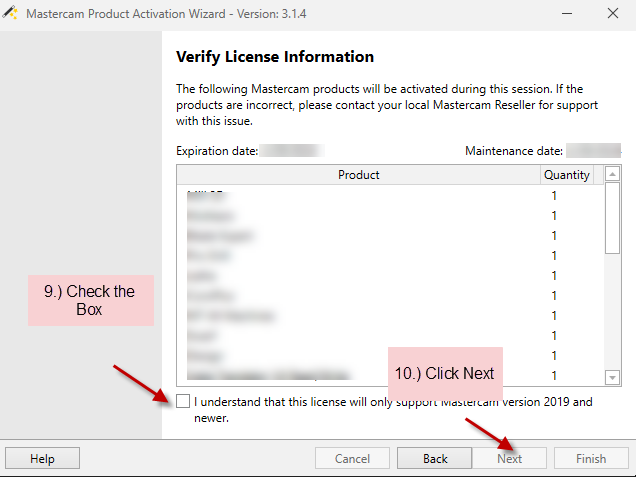This screenshot has height=477, width=636.
Task: Select the Expiration date label
Action: point(217,151)
